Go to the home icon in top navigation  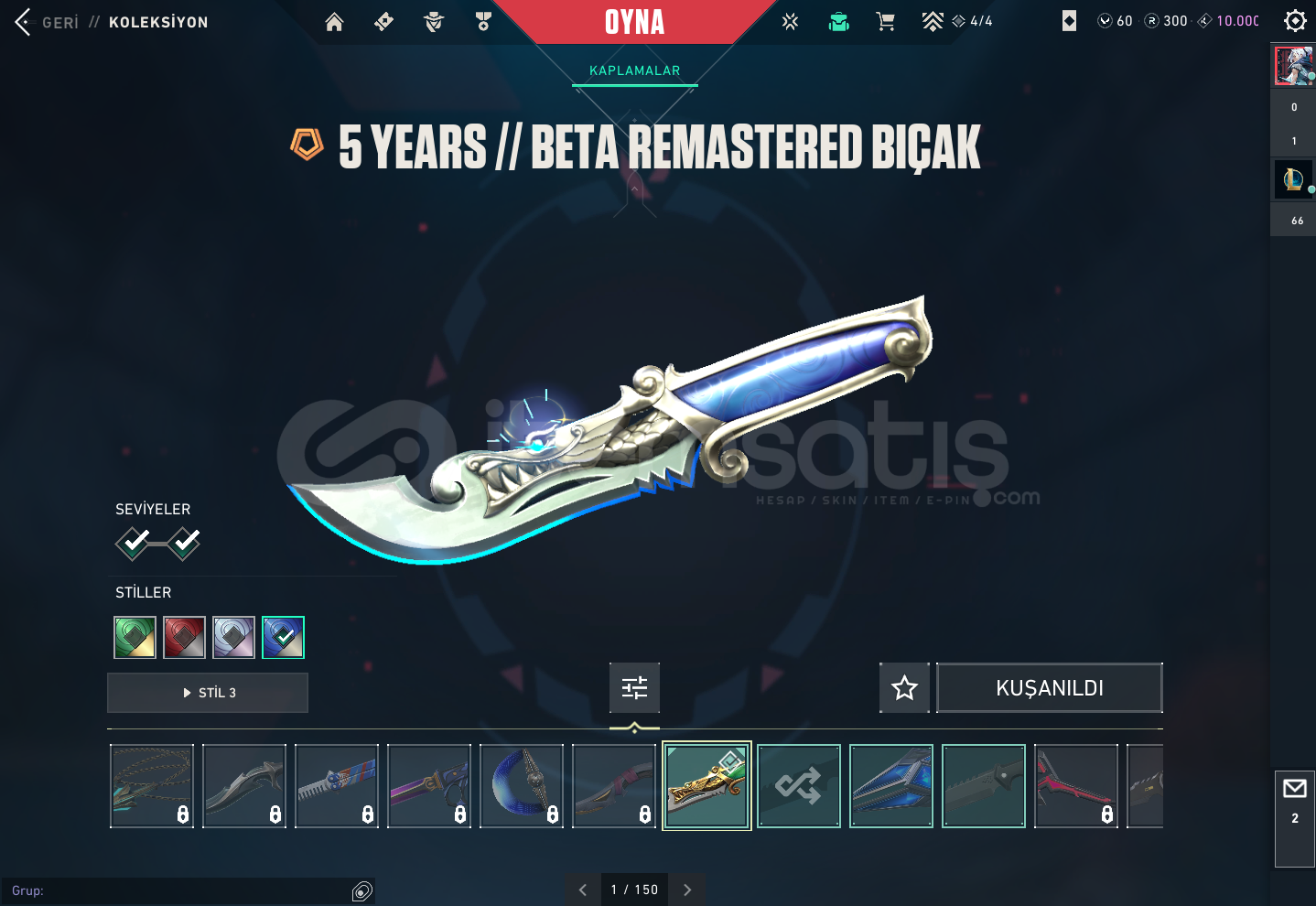[x=334, y=22]
